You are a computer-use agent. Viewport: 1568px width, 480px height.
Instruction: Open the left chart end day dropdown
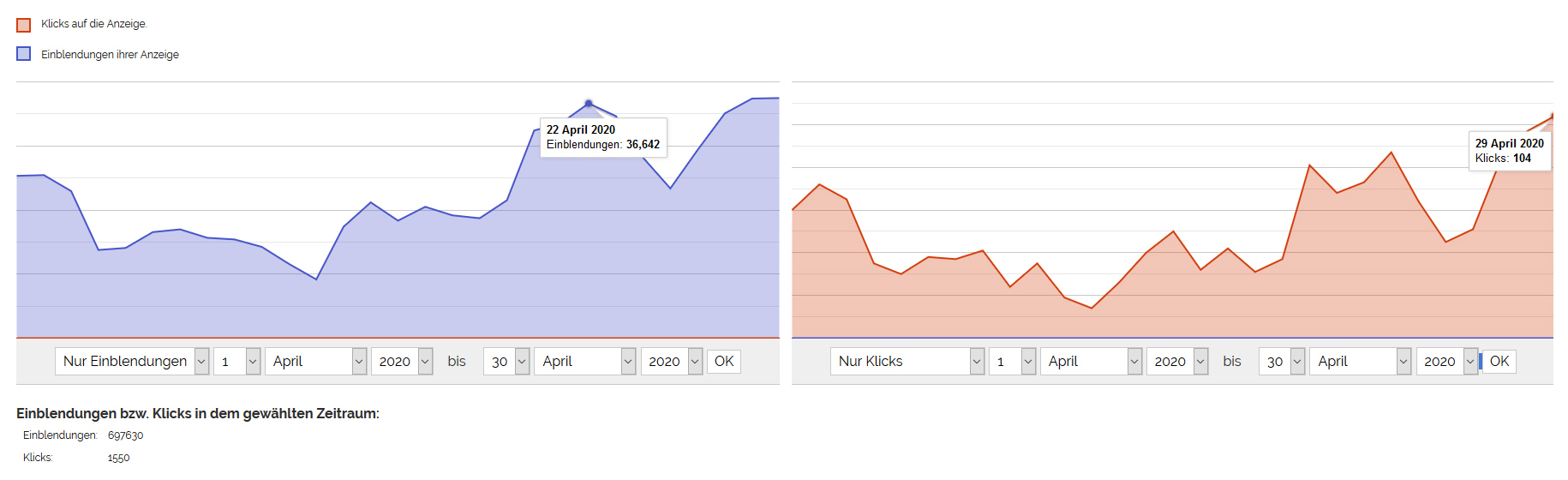506,361
